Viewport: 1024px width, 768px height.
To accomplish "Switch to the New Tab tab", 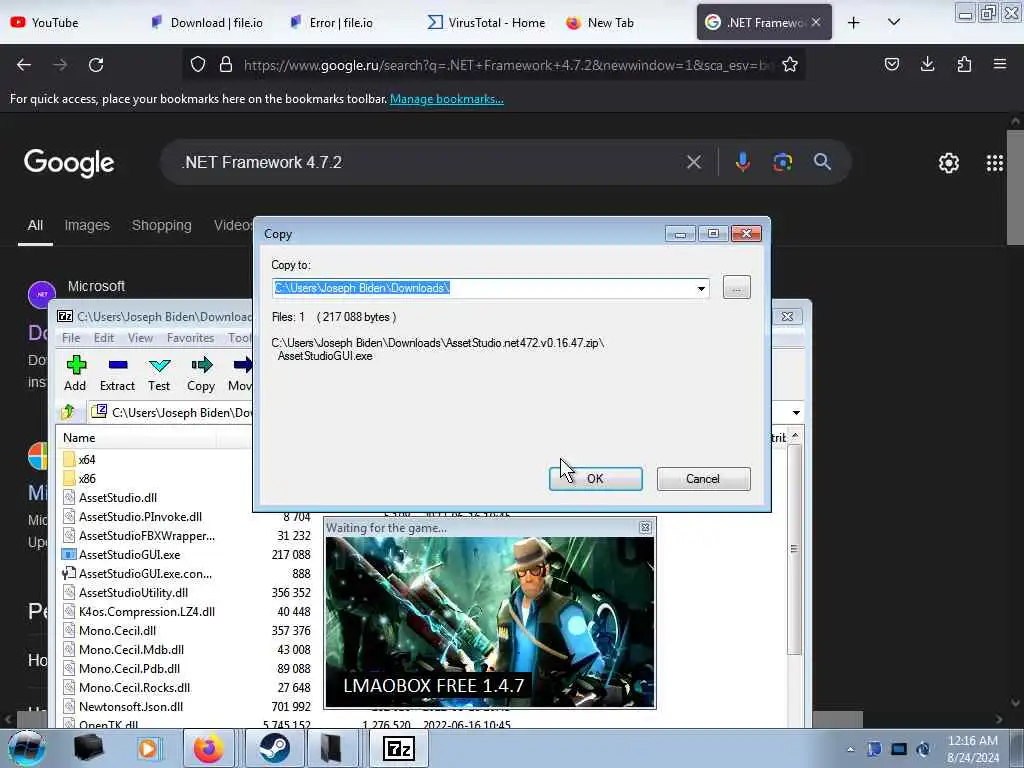I will tap(600, 23).
